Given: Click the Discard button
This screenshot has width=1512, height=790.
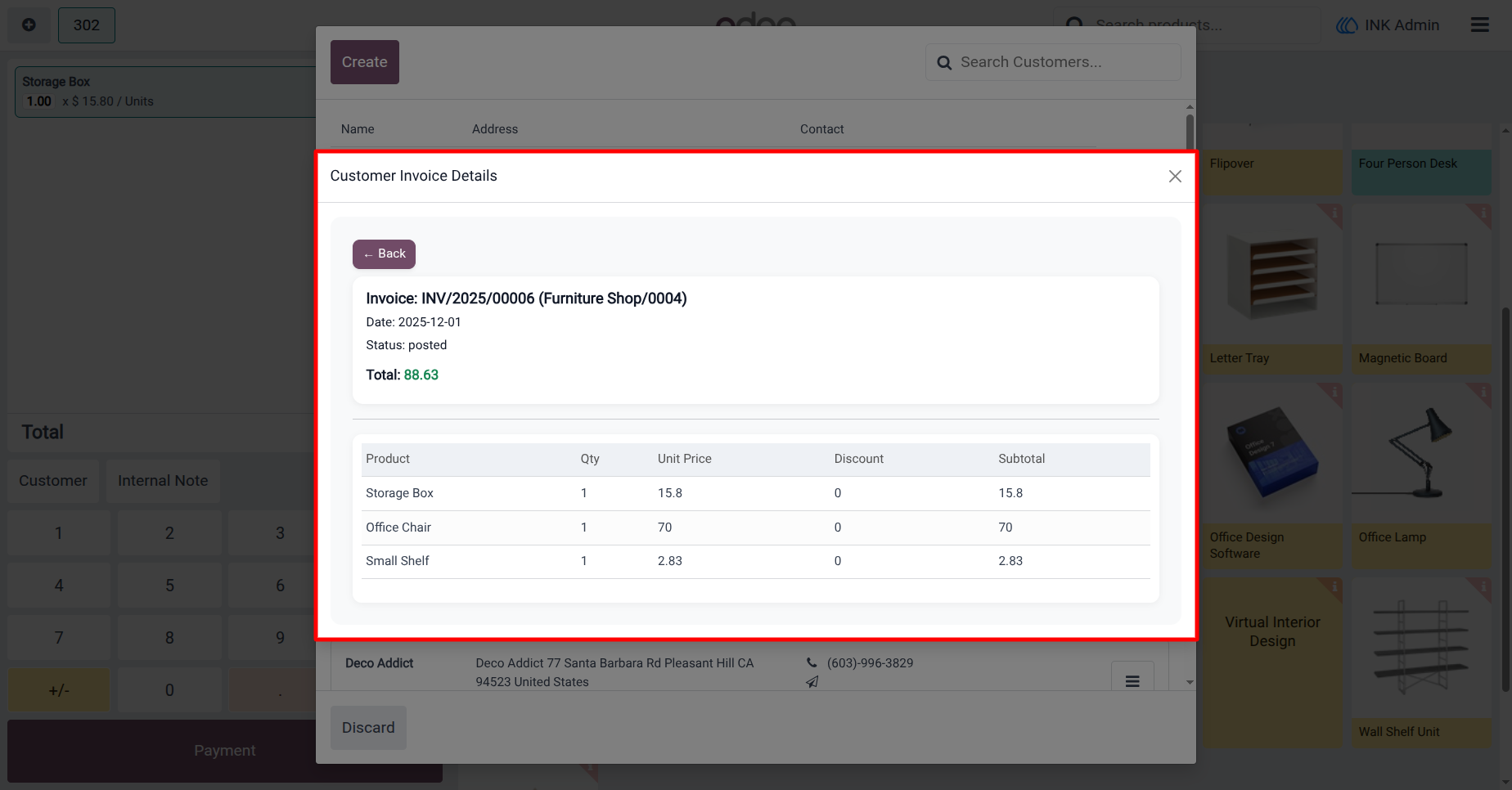Looking at the screenshot, I should [x=368, y=728].
